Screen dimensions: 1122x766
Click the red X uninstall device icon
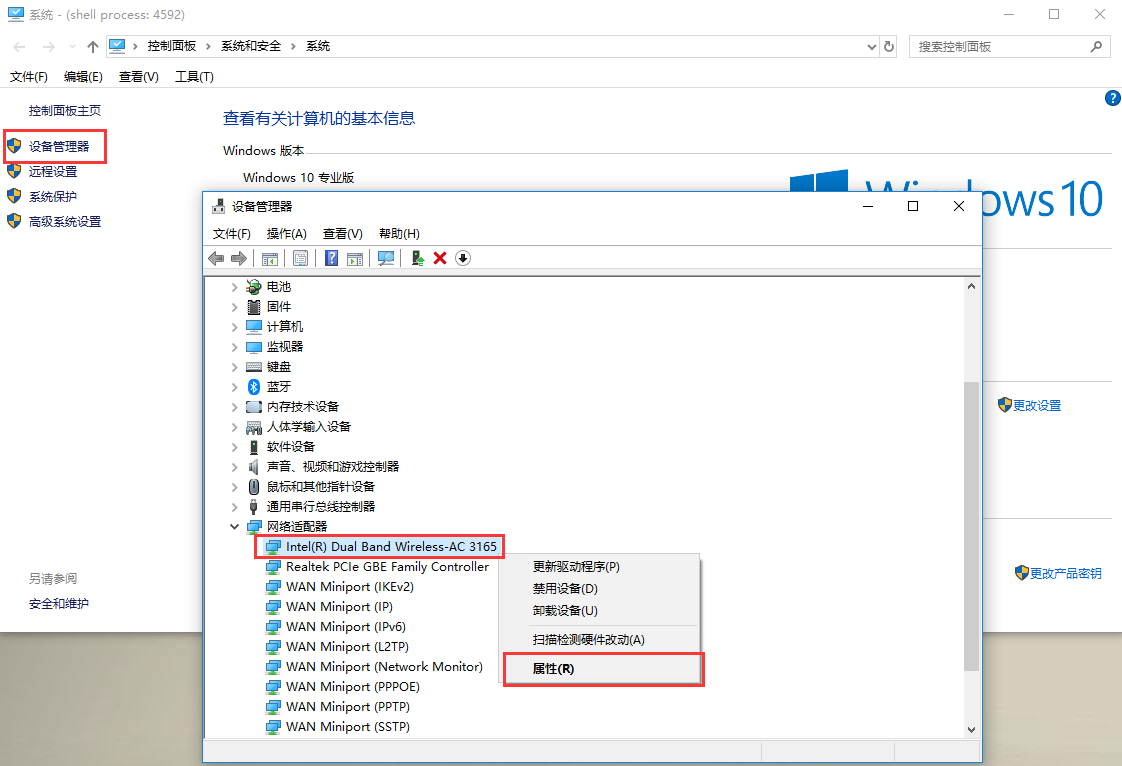point(440,258)
